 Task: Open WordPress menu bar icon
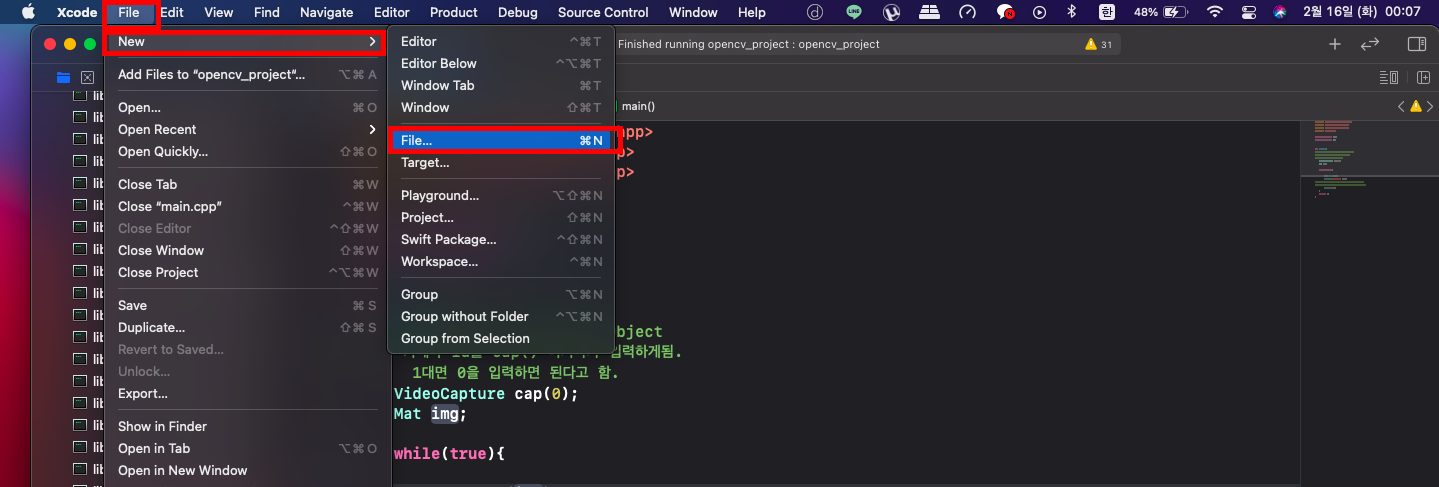[x=891, y=12]
